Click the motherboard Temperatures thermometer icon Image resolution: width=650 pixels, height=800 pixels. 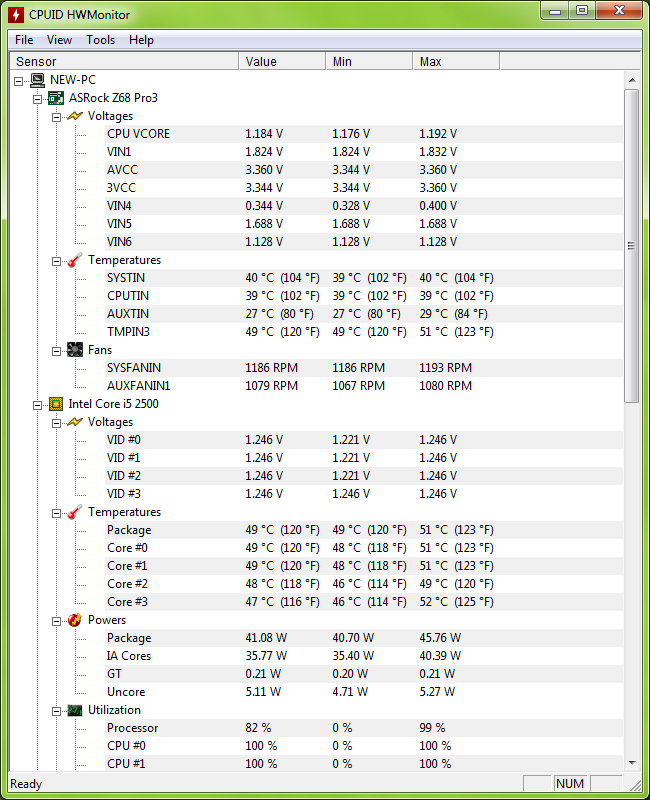pyautogui.click(x=75, y=260)
